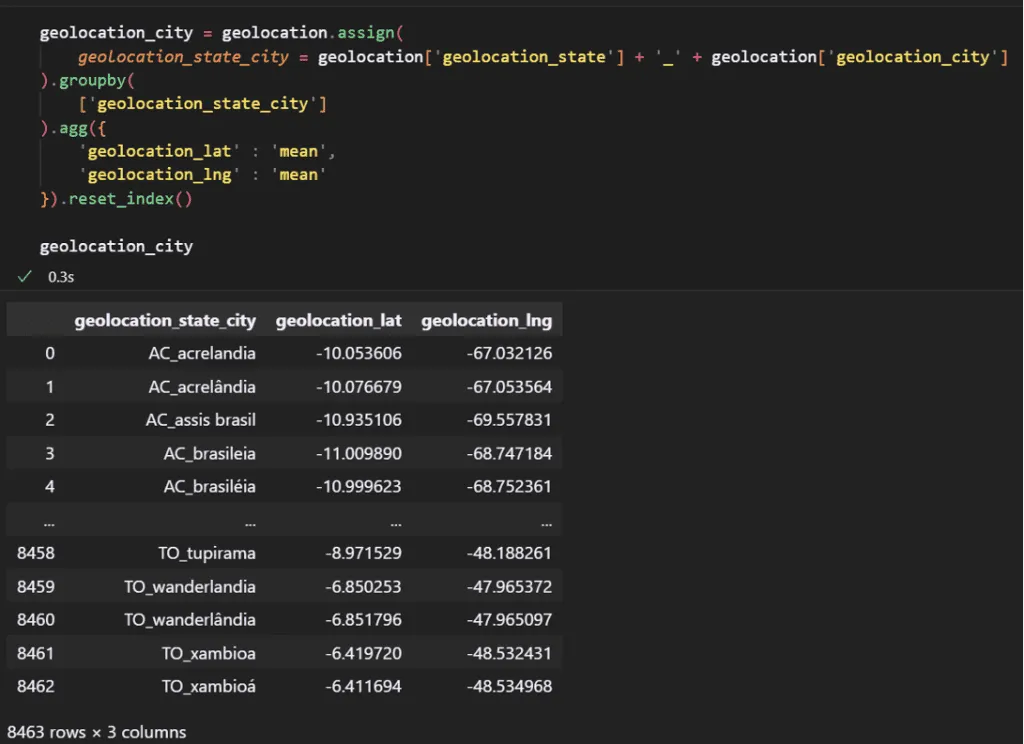Click the green cell execution success checkmark
The height and width of the screenshot is (744, 1024).
pos(24,276)
